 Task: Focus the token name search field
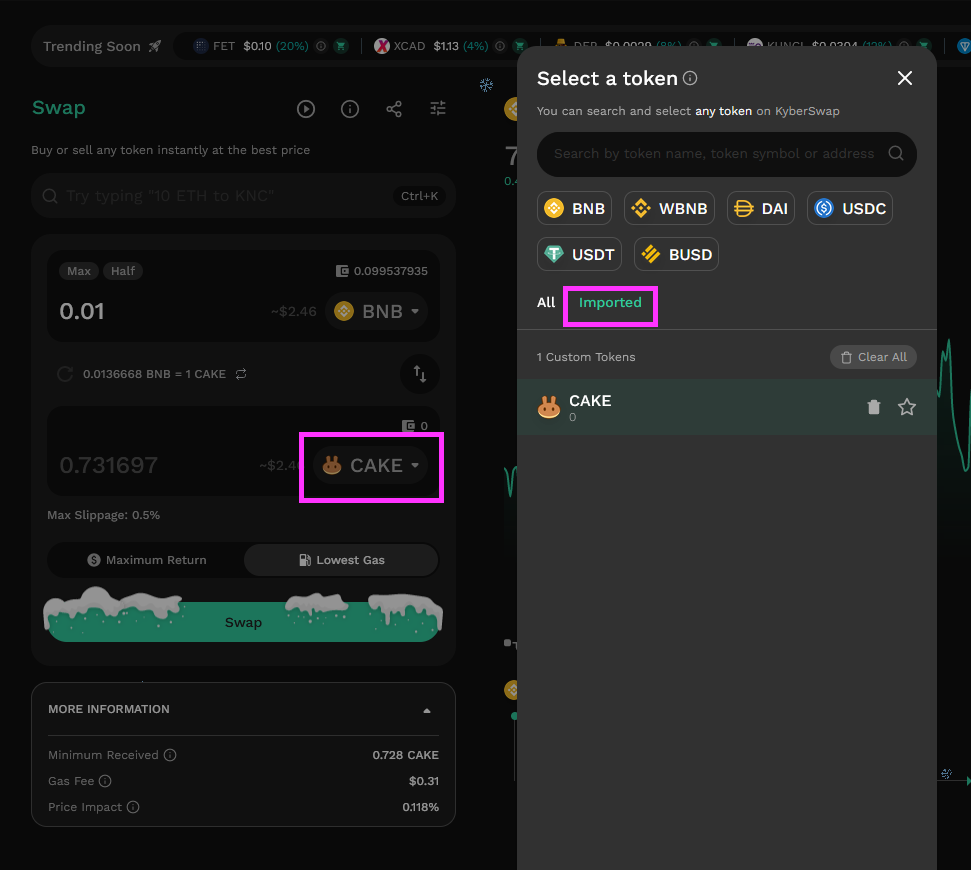[726, 154]
